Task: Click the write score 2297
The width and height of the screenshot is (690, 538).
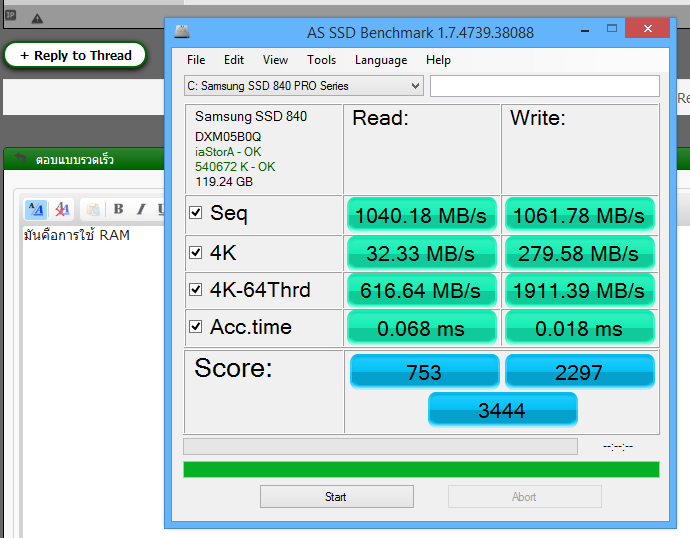Action: pyautogui.click(x=580, y=372)
